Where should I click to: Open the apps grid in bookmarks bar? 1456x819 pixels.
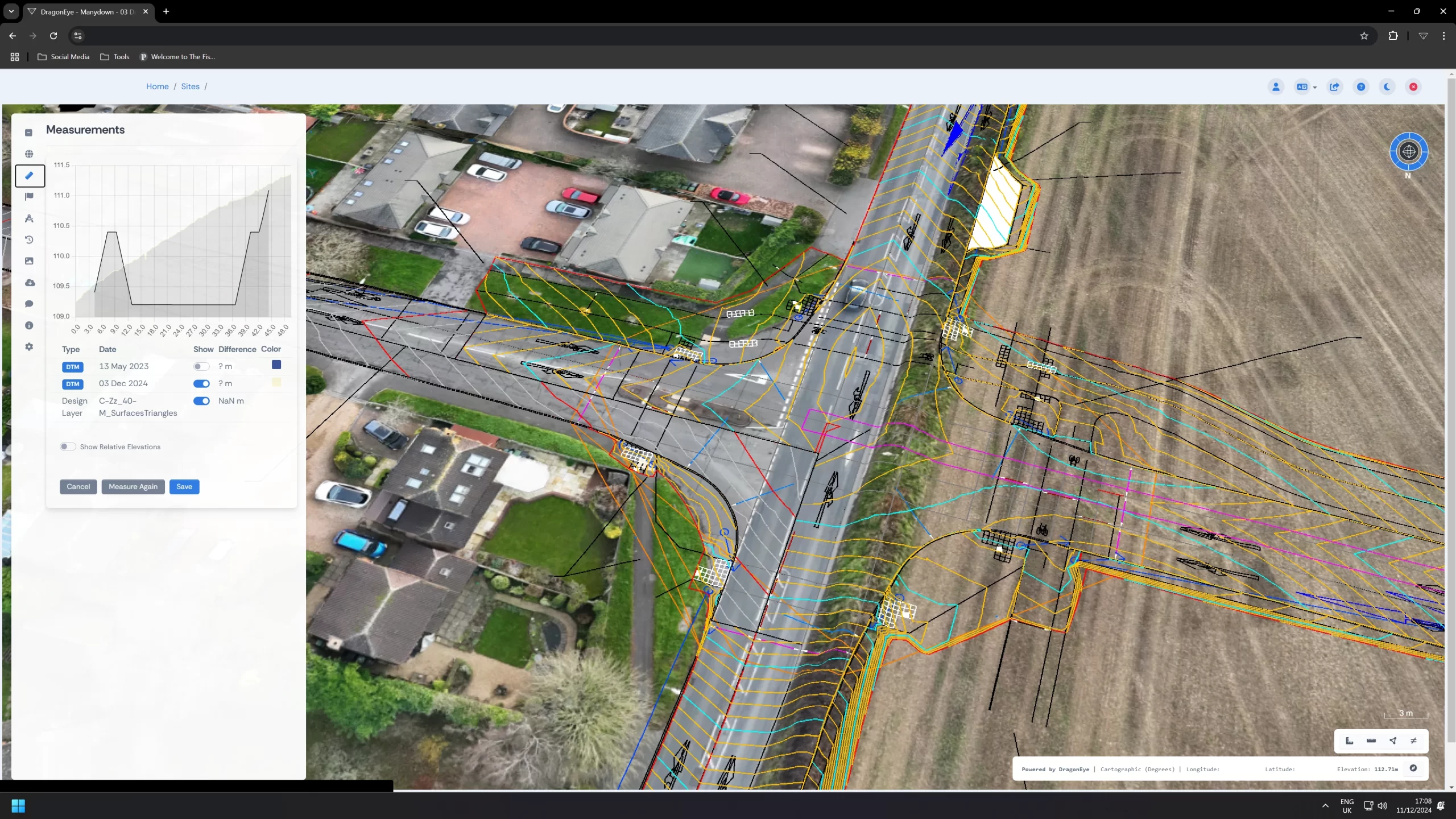15,57
